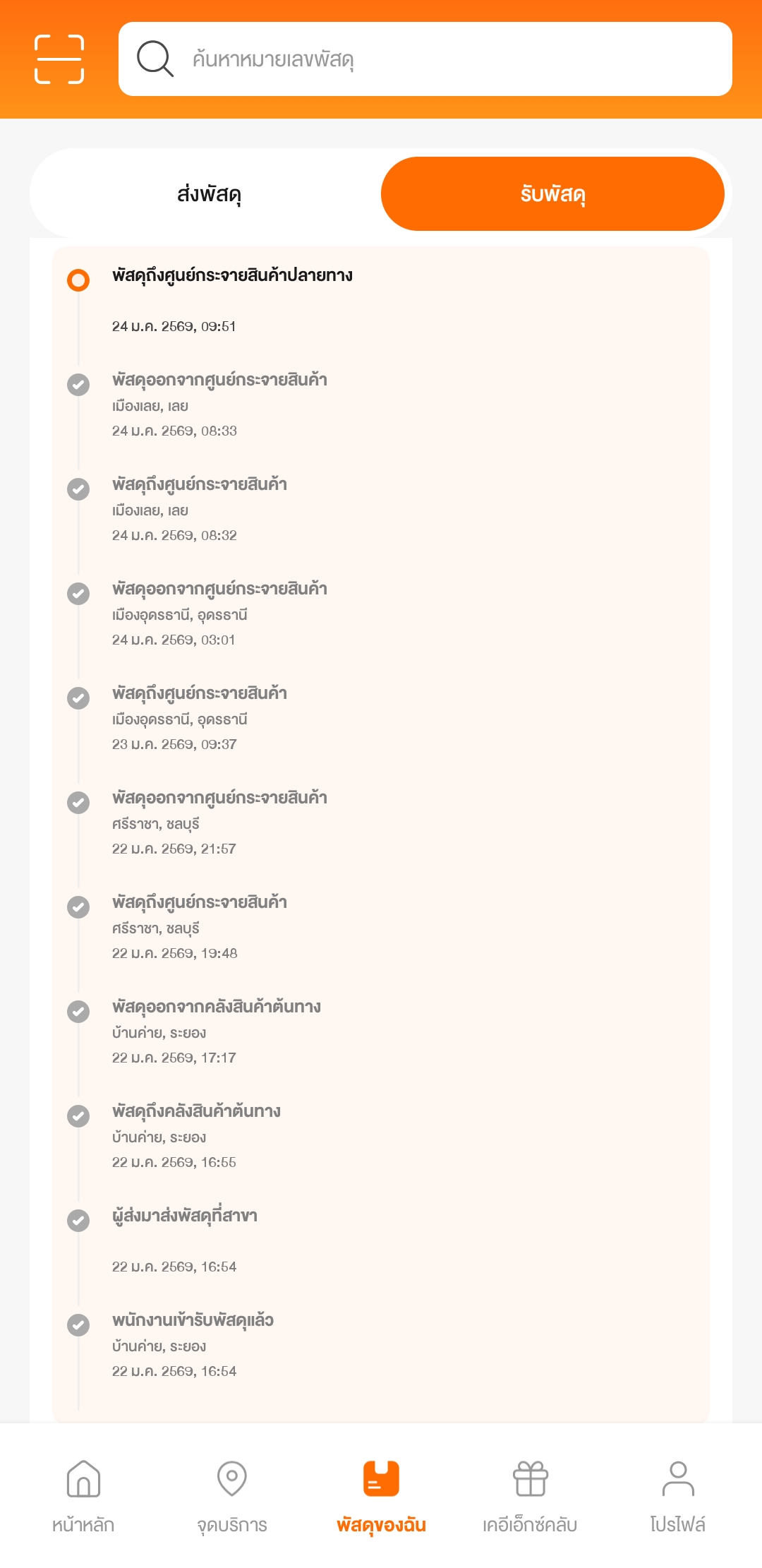Tap the พัสดุออกจากคลังสินค้าต้นทาง status text
The height and width of the screenshot is (1568, 762).
coord(217,1007)
